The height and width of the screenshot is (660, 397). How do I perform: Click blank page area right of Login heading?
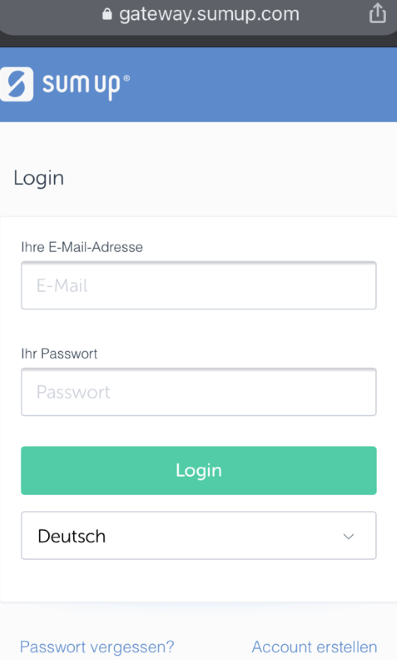[x=232, y=178]
